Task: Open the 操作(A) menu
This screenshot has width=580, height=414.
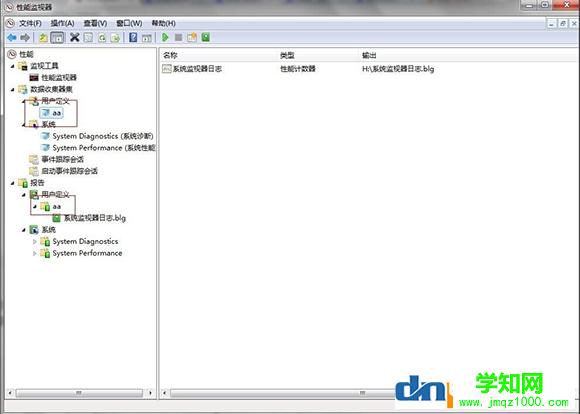Action: (x=63, y=24)
